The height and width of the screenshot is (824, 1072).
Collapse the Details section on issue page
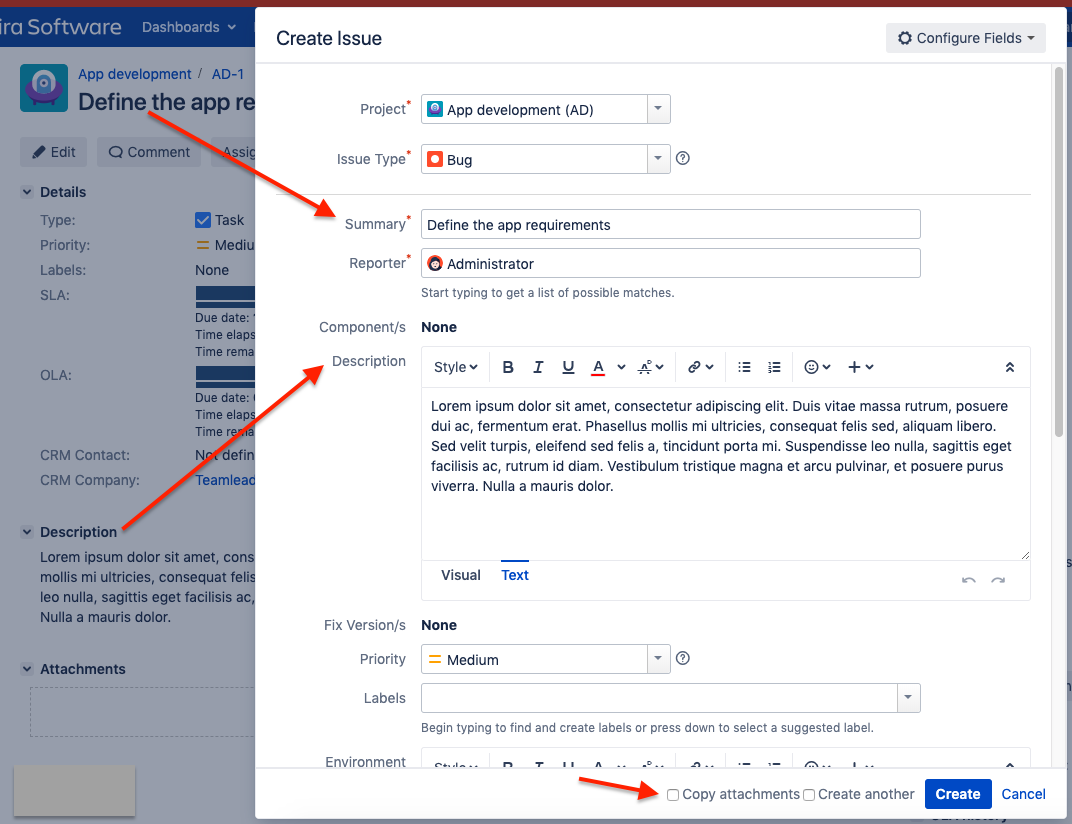[x=27, y=192]
